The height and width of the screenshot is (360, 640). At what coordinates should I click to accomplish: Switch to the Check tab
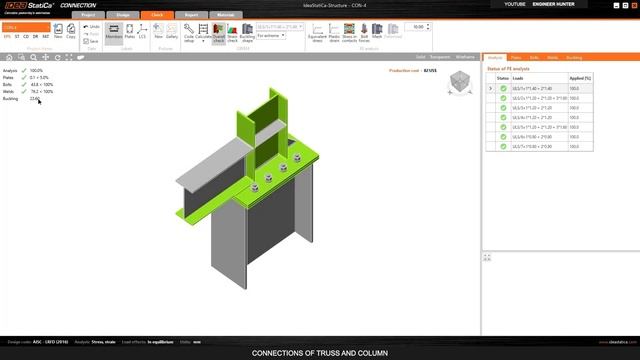[x=157, y=15]
